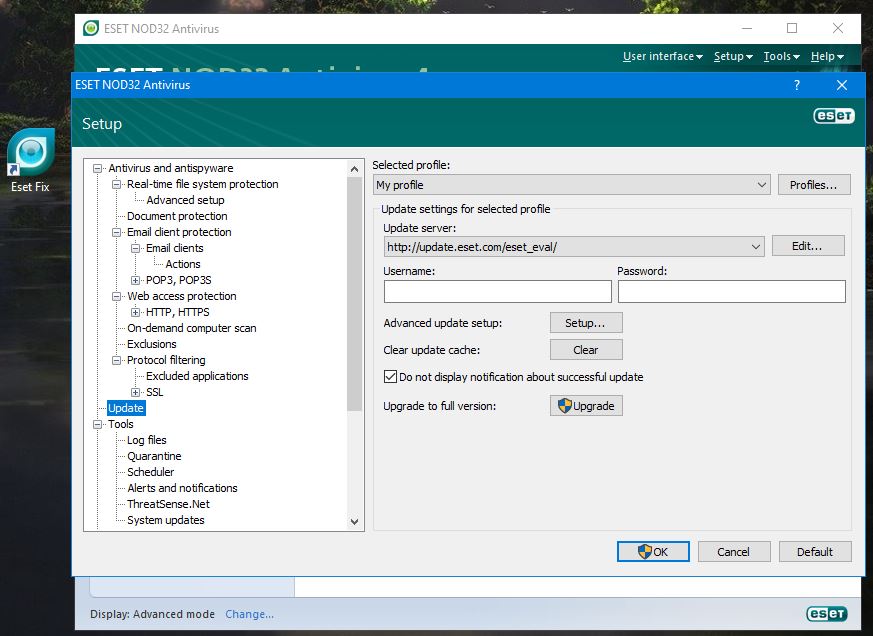Open the Setup menu in main window

click(x=733, y=56)
